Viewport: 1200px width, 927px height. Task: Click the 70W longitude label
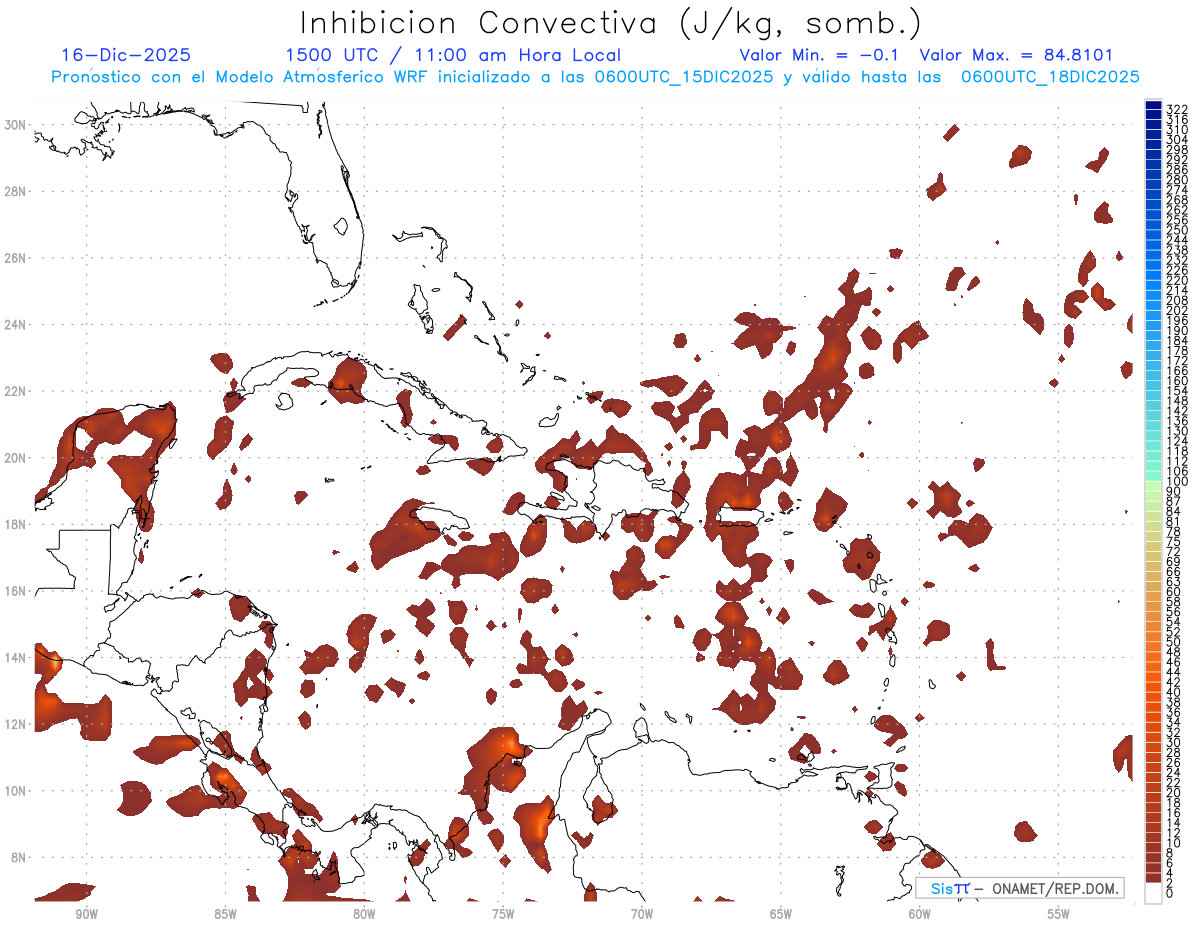point(642,914)
